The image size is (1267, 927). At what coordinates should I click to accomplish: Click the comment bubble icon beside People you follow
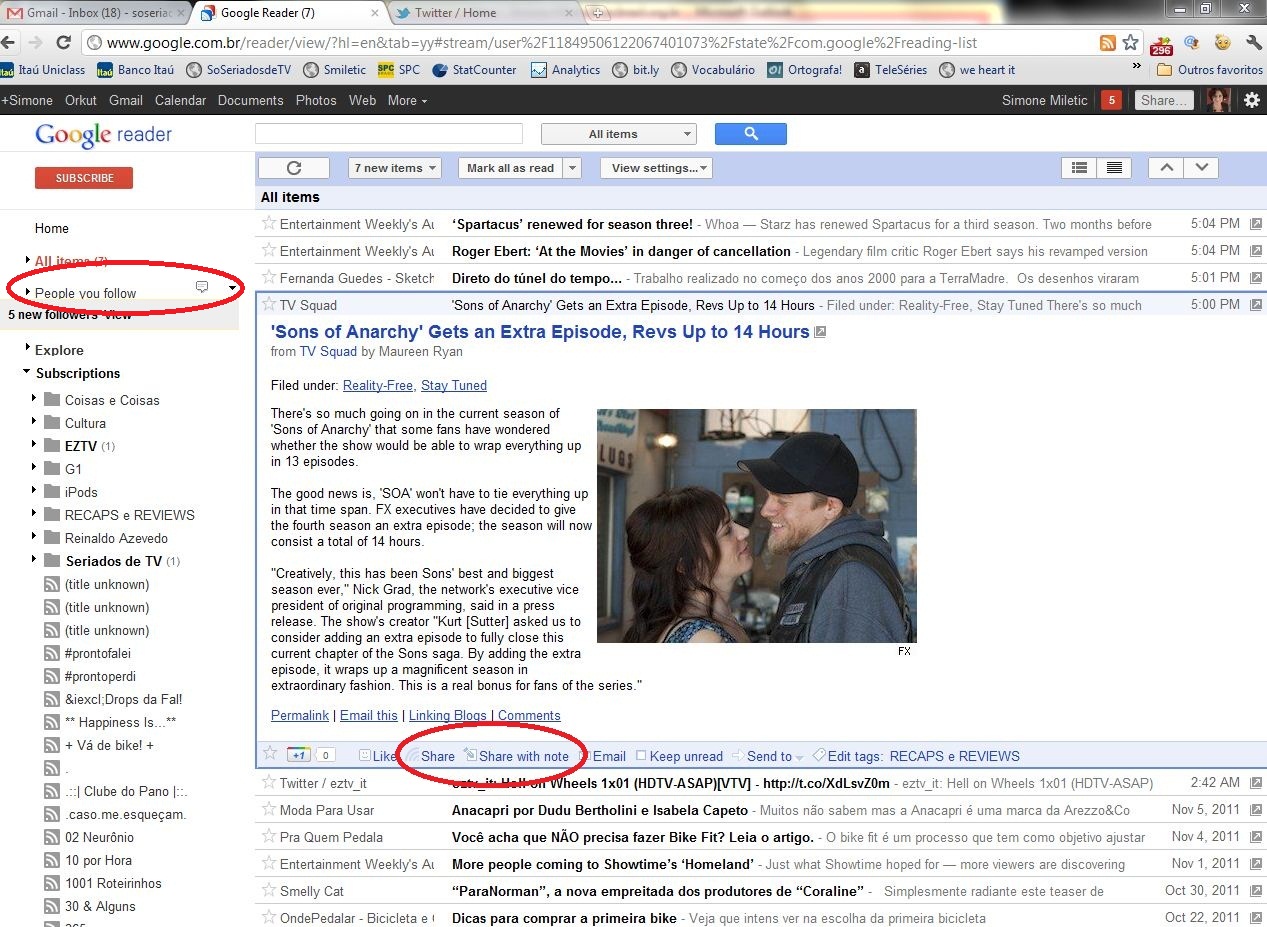tap(202, 287)
